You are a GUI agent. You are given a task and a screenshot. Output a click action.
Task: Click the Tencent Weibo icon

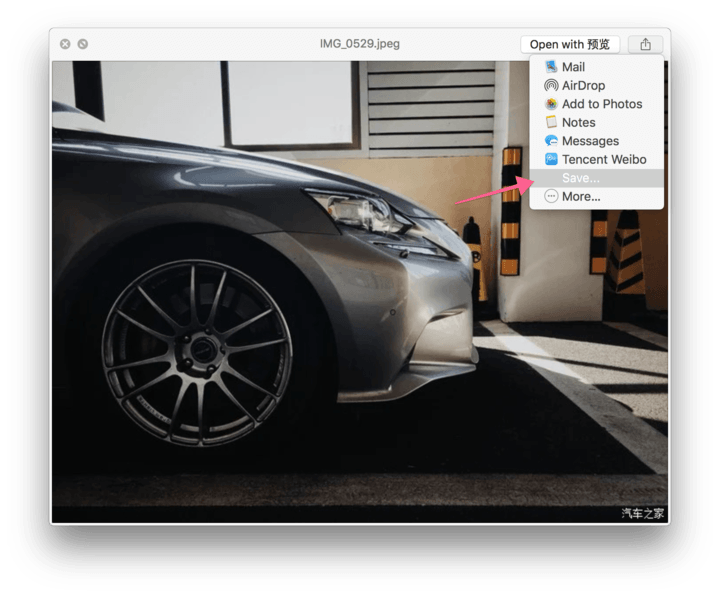click(551, 159)
